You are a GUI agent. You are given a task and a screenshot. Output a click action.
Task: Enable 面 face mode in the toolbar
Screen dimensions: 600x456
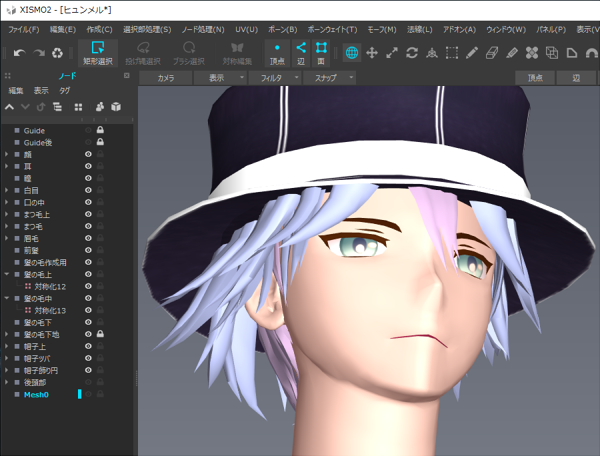click(x=321, y=53)
